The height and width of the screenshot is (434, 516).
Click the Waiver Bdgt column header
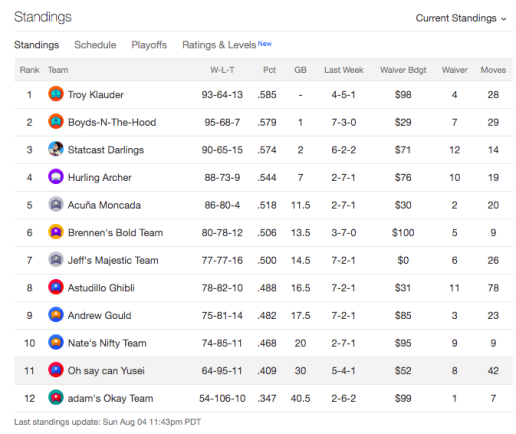403,70
